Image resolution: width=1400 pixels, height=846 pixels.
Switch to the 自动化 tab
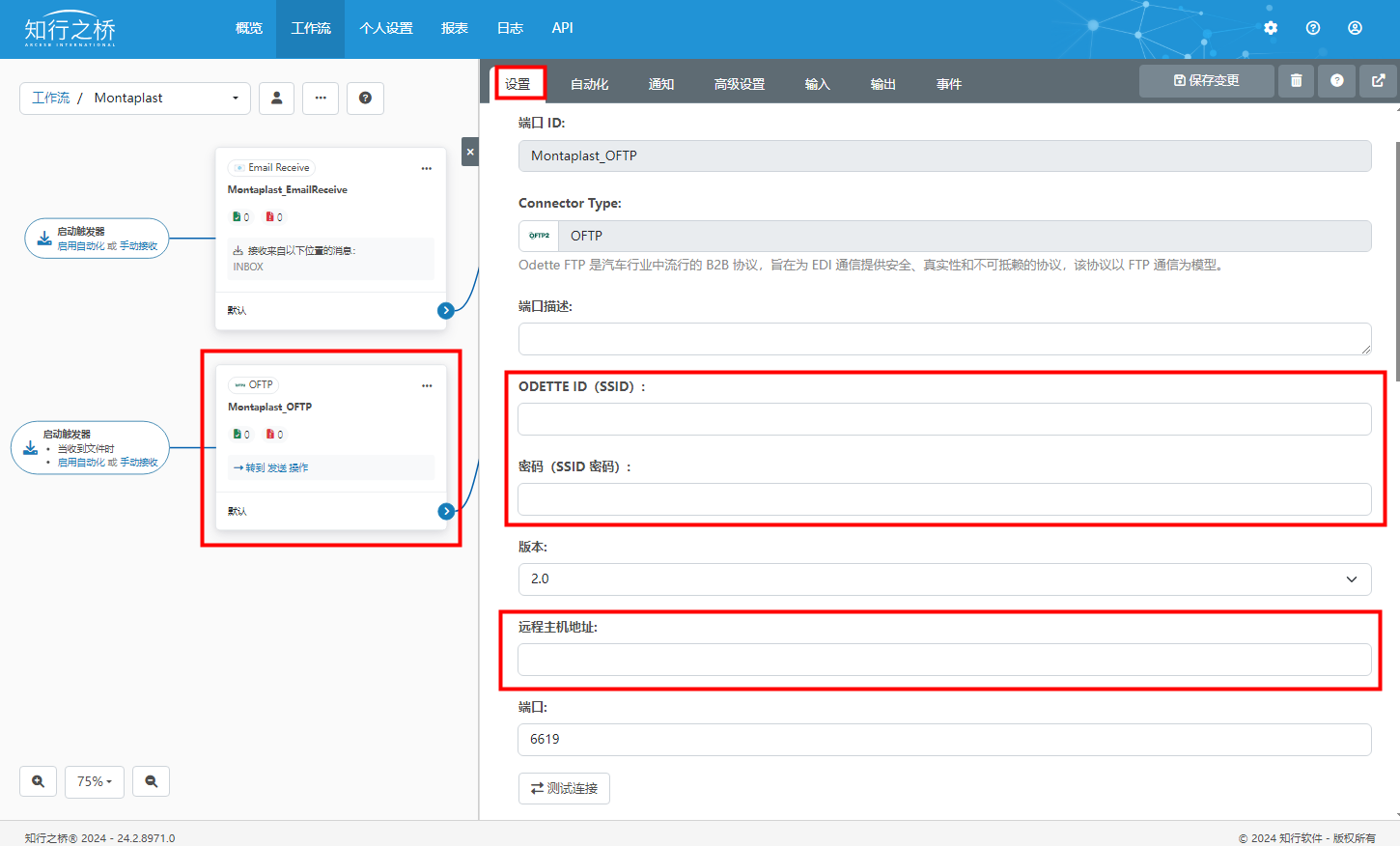pos(589,84)
